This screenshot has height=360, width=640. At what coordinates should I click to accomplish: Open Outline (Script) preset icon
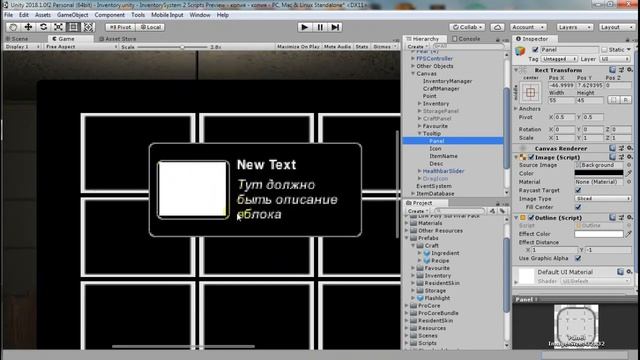[621, 218]
